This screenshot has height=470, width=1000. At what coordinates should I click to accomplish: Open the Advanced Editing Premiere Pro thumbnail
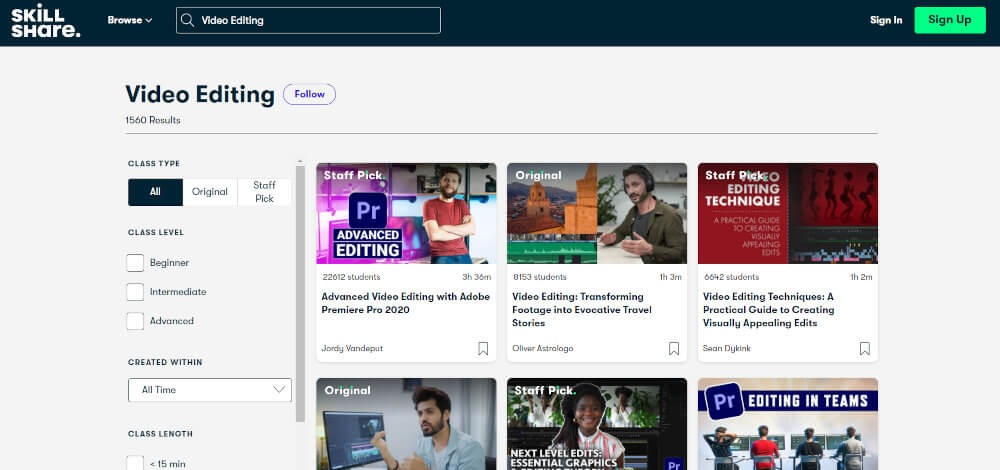click(406, 213)
